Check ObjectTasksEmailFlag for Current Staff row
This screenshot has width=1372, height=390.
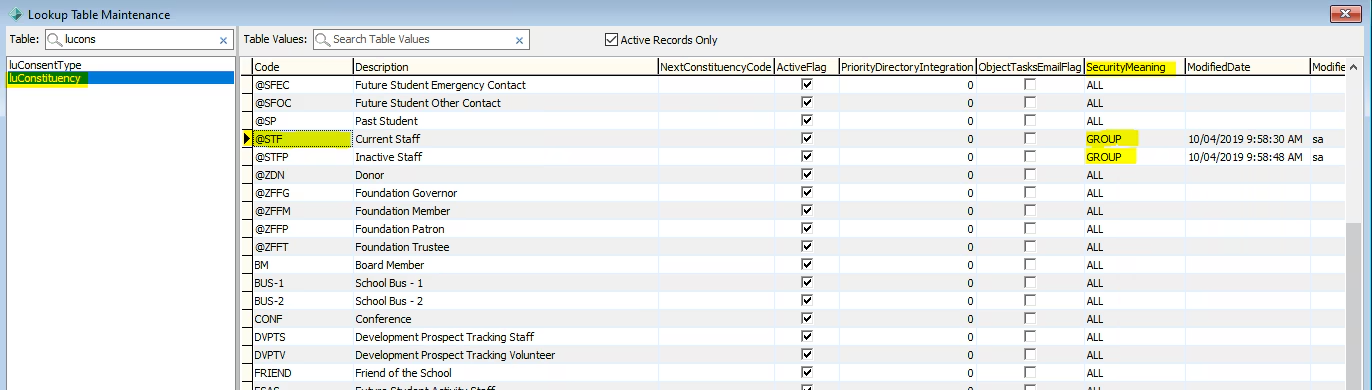point(1030,139)
